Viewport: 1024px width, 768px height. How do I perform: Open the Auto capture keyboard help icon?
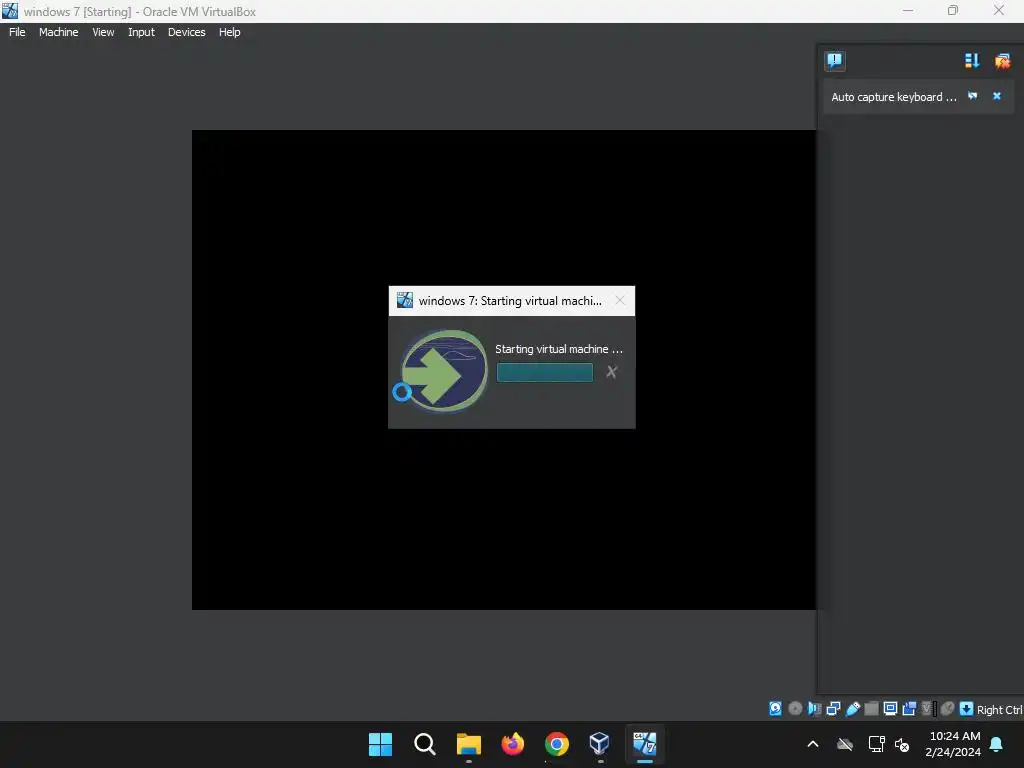coord(972,96)
